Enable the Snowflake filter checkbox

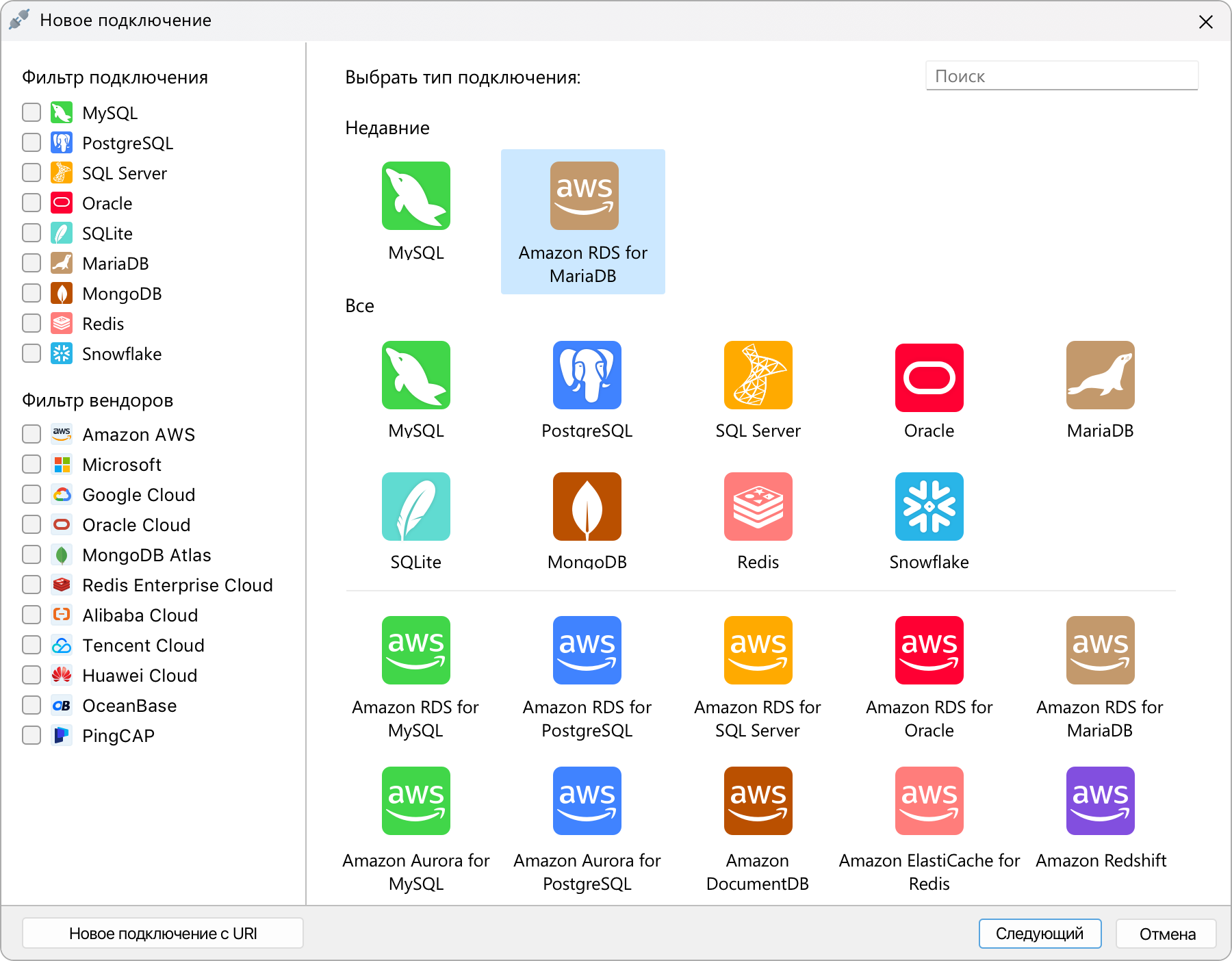31,353
